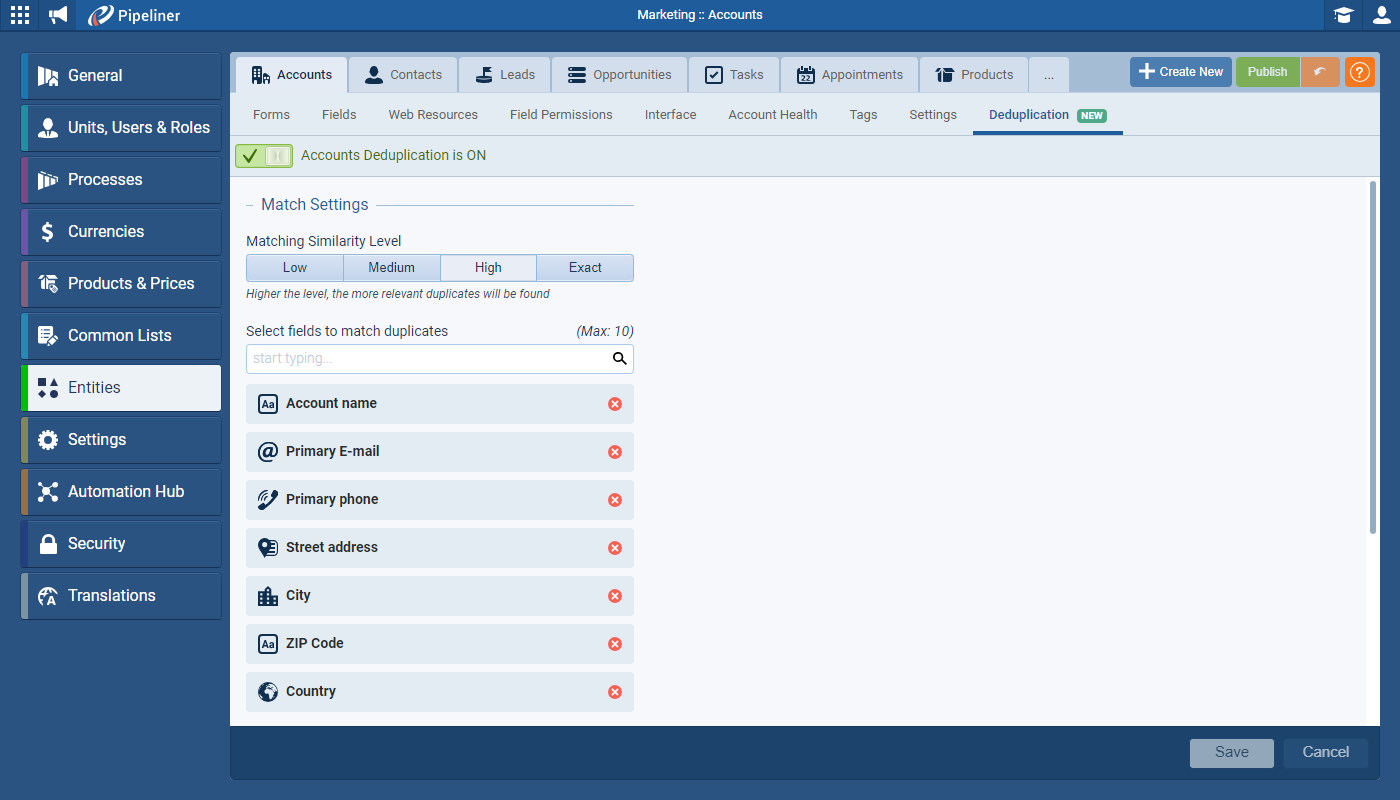Remove the Country field from matching
This screenshot has height=800, width=1400.
pos(615,692)
